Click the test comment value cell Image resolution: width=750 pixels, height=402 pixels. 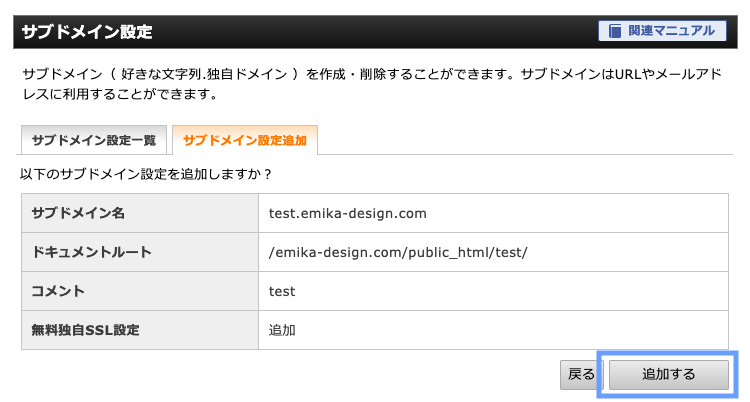tap(282, 291)
